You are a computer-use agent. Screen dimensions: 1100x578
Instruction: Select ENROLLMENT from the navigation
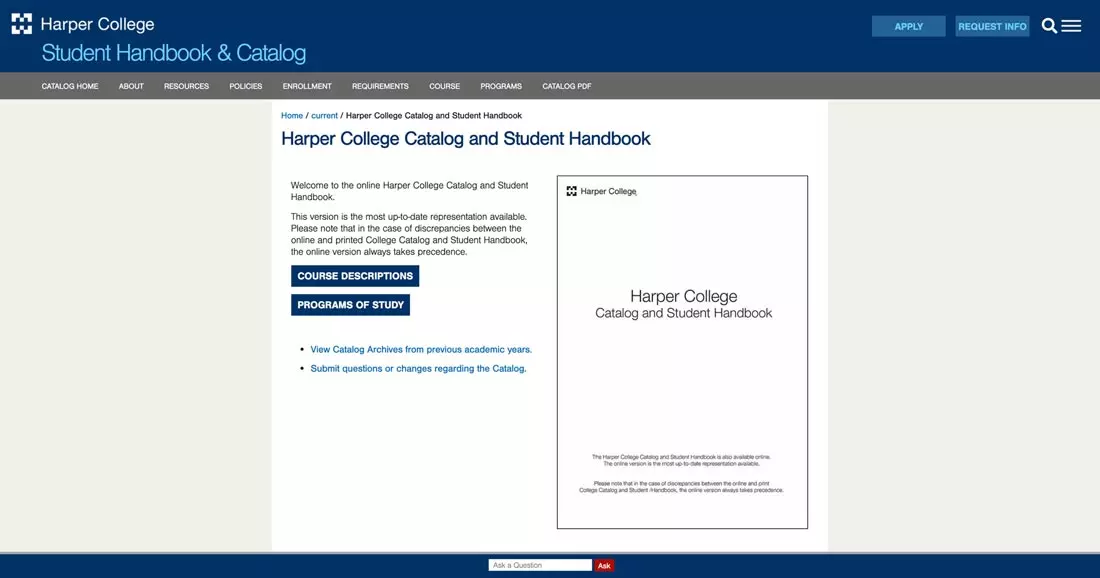point(306,86)
